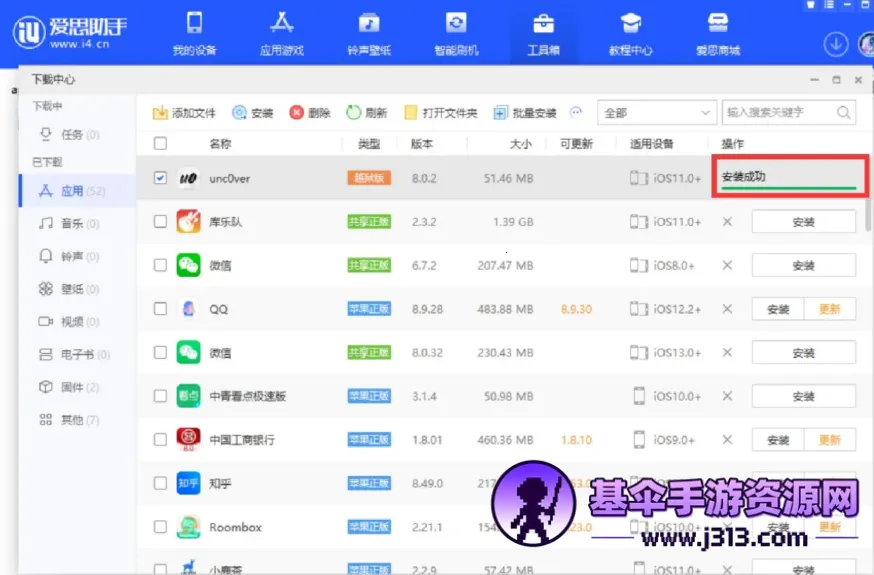Uncheck the unc0ver row checkbox
This screenshot has height=575, width=874.
coord(160,178)
